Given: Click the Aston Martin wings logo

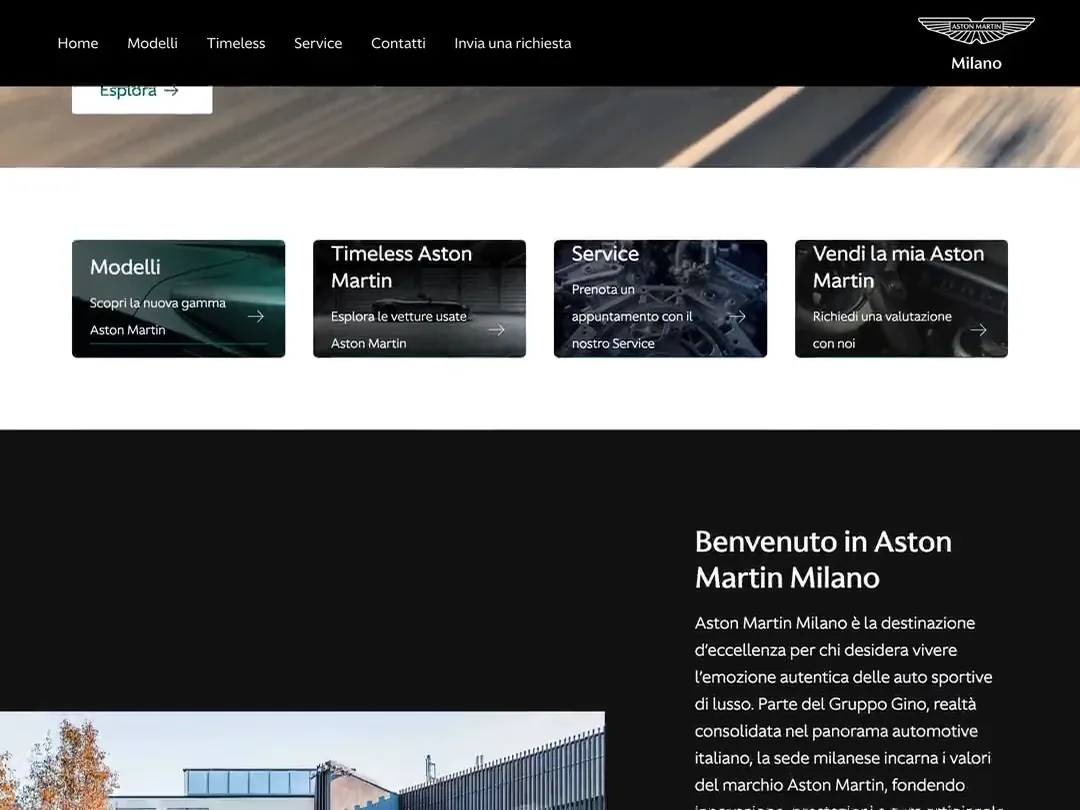Looking at the screenshot, I should [x=976, y=30].
